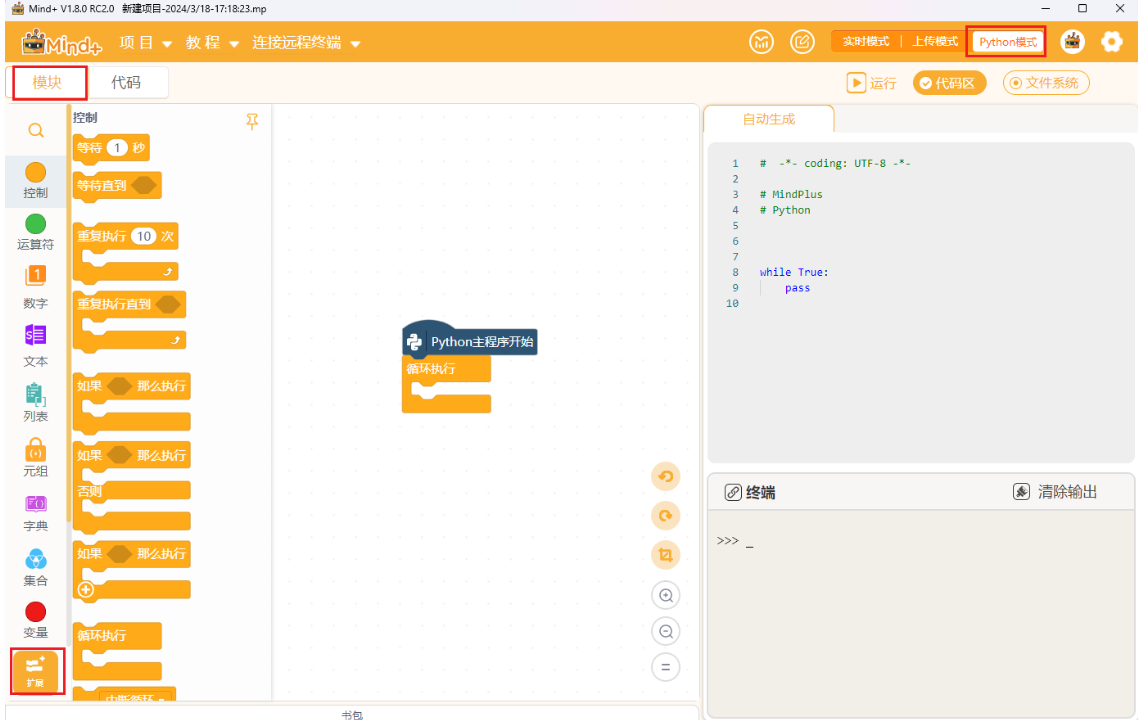1138x720 pixels.
Task: Open the 扩展 extensions button
Action: (x=36, y=671)
